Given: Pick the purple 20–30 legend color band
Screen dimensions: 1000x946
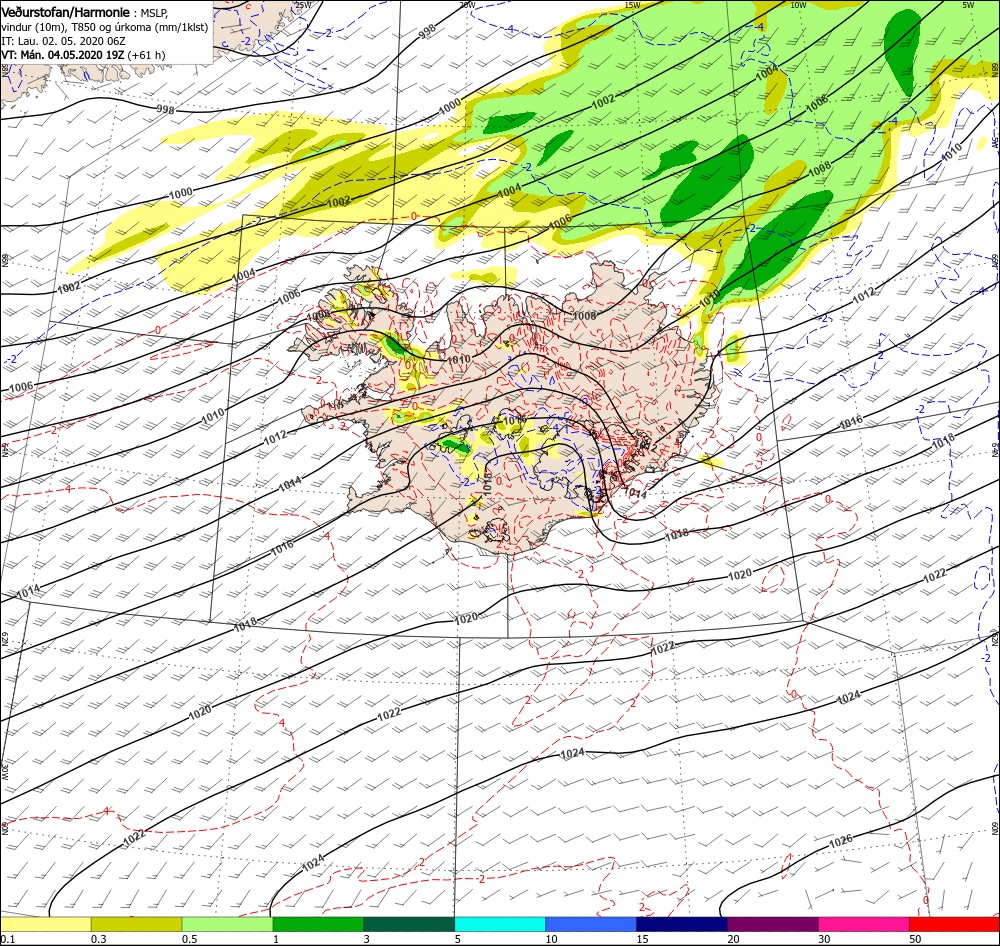Looking at the screenshot, I should point(772,924).
